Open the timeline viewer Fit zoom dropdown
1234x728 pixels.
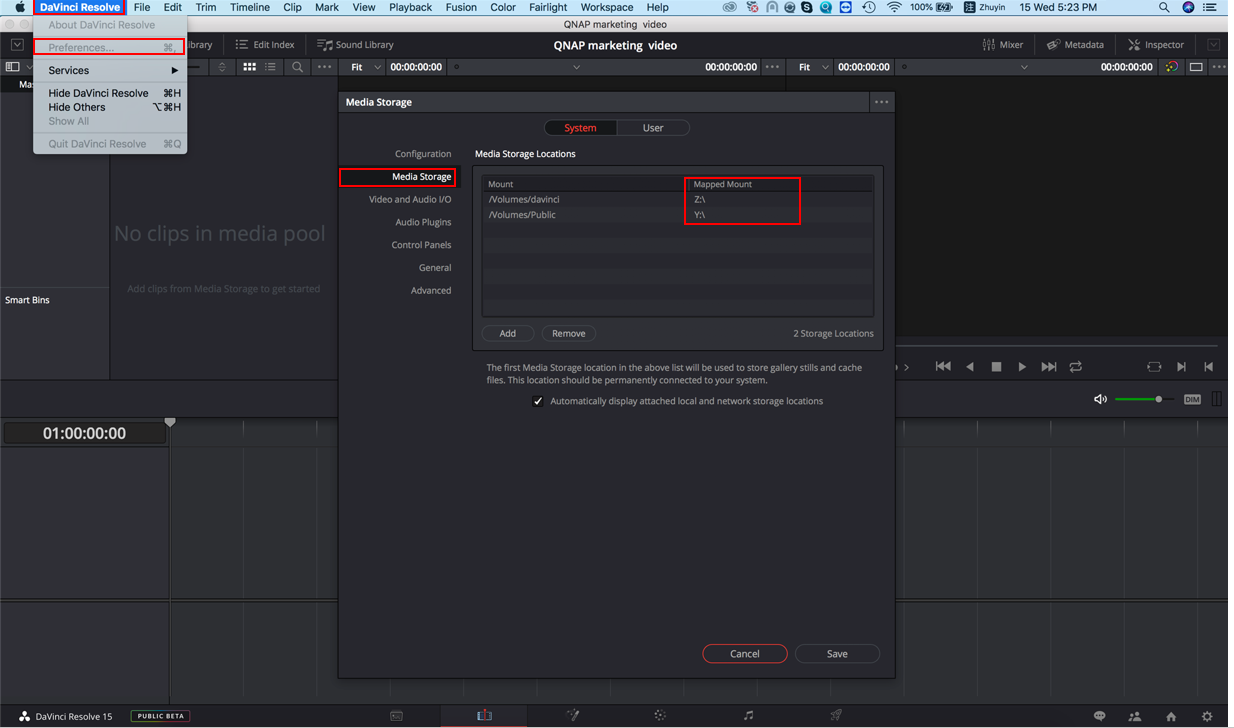[813, 67]
